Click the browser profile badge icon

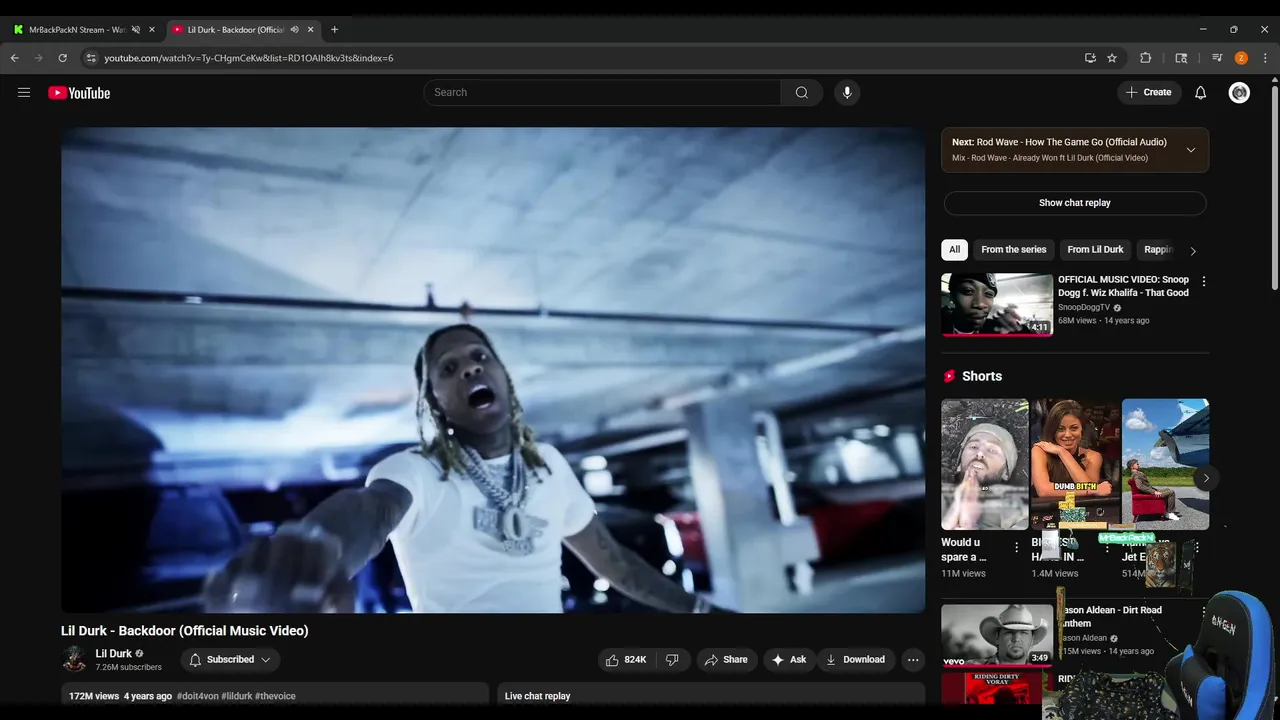click(x=1241, y=58)
